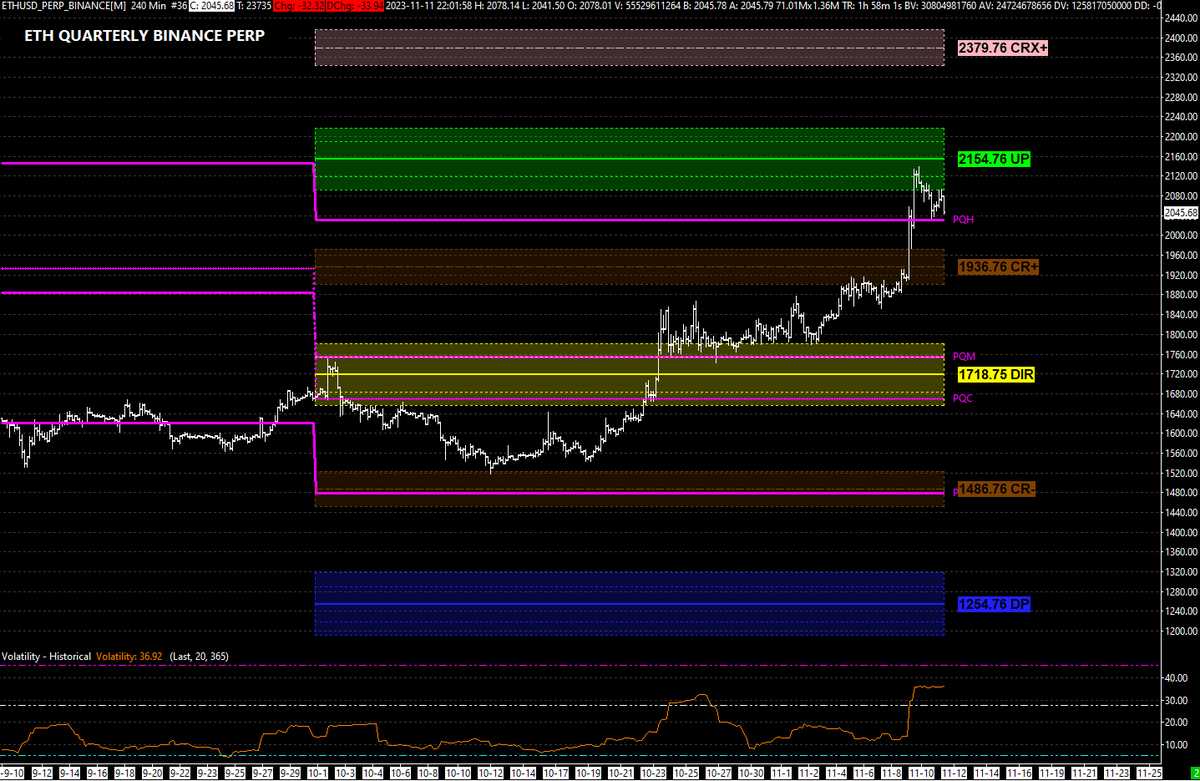The width and height of the screenshot is (1200, 781).
Task: Select the PQH line label
Action: pos(963,218)
